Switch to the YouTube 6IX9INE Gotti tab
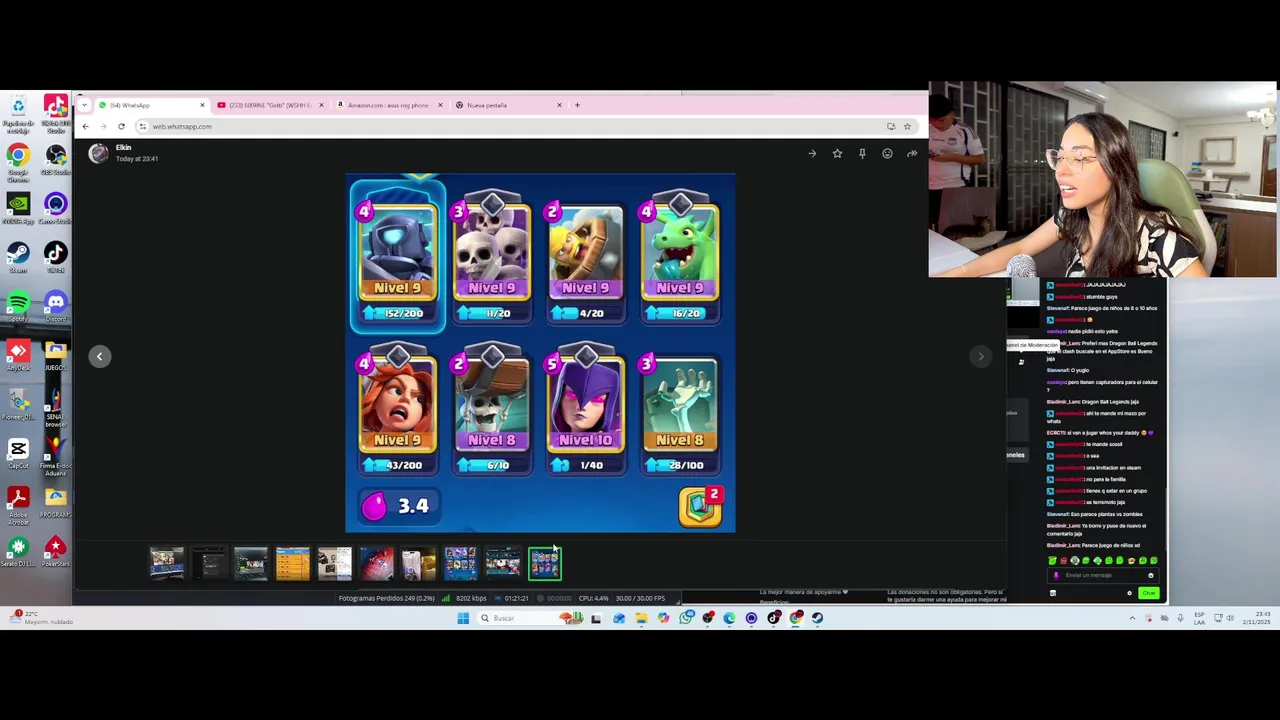Viewport: 1280px width, 720px height. point(268,105)
